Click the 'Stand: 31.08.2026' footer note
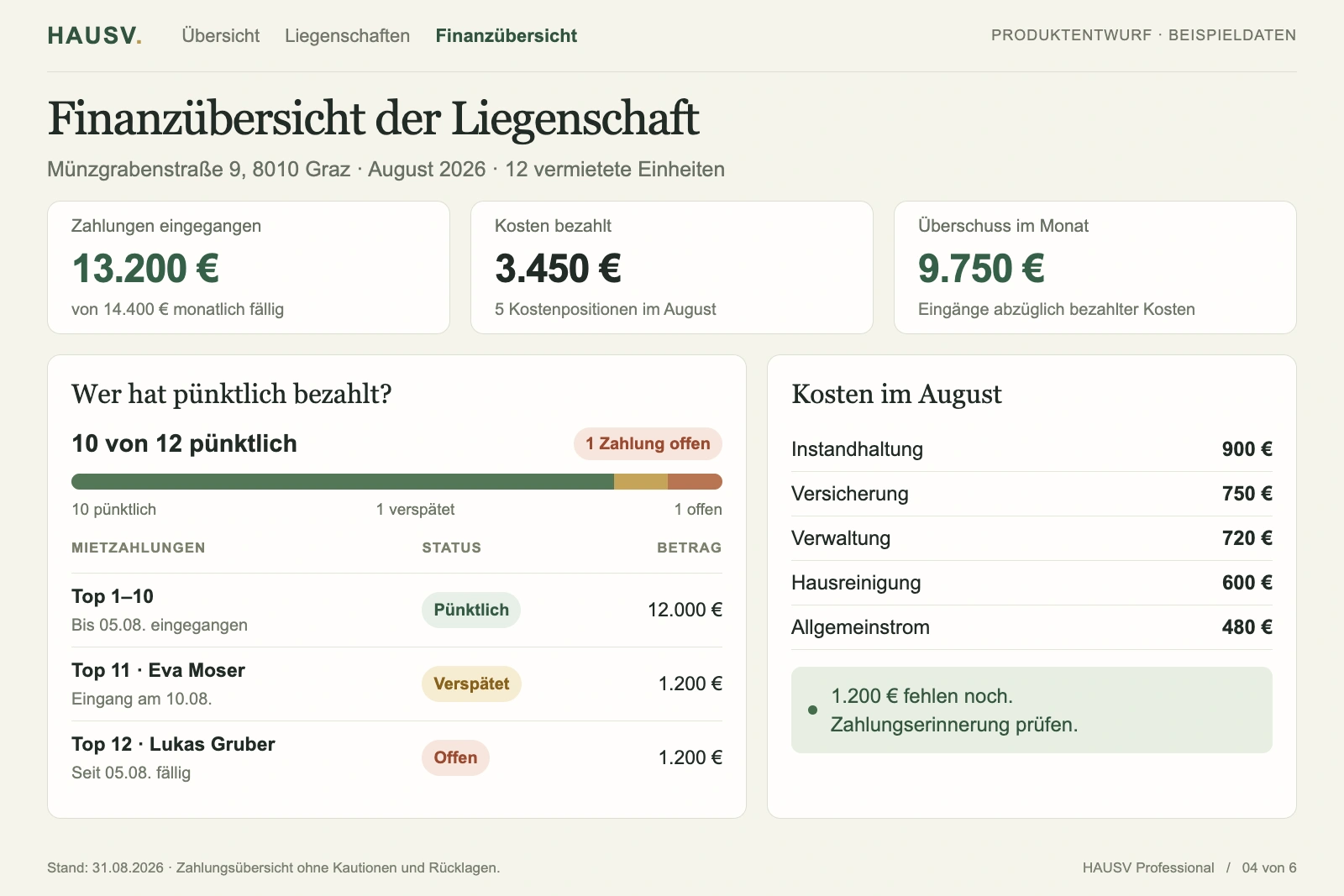Image resolution: width=1344 pixels, height=896 pixels. (x=273, y=867)
